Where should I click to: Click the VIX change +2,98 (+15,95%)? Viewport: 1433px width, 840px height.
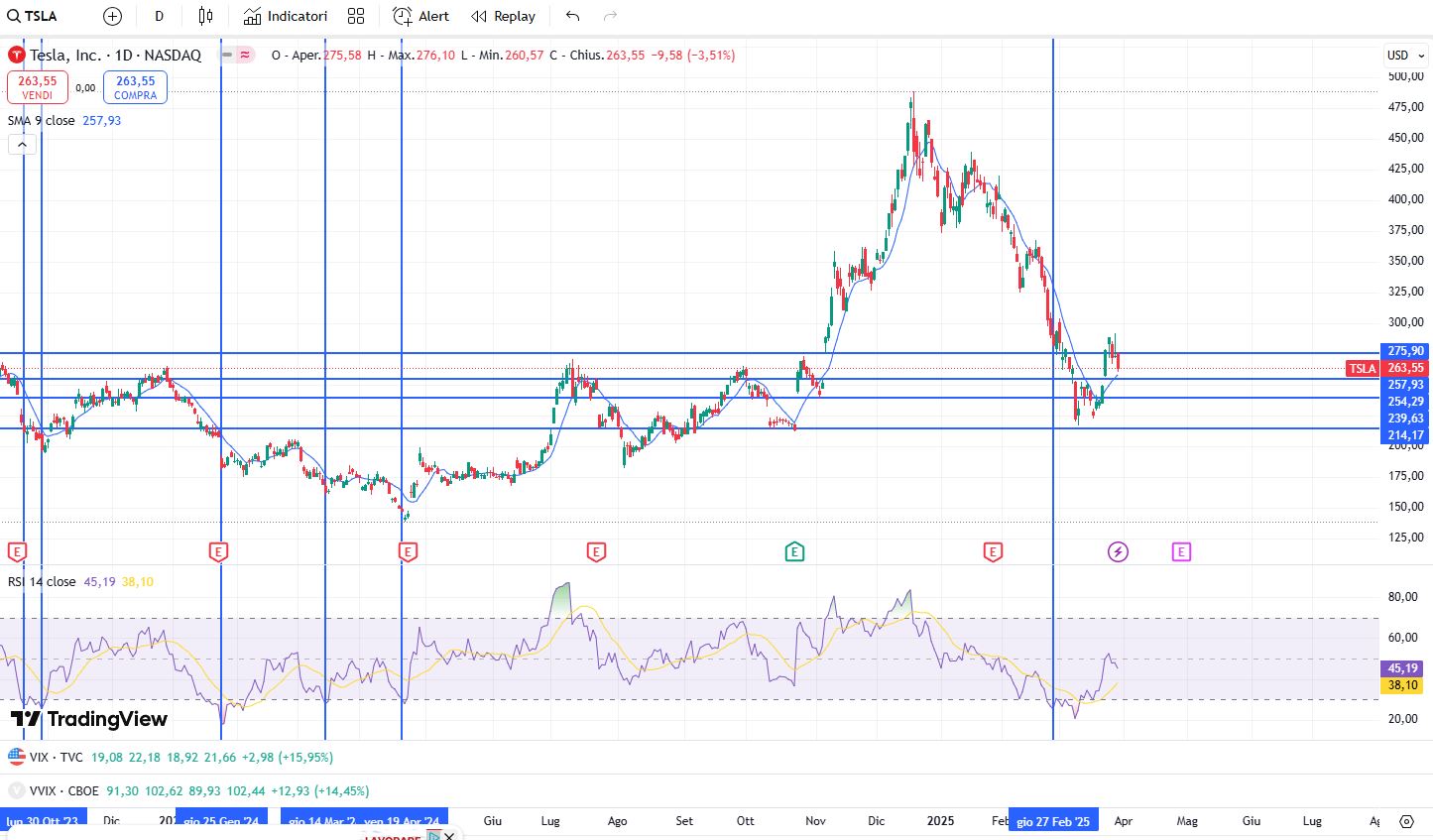[x=288, y=757]
